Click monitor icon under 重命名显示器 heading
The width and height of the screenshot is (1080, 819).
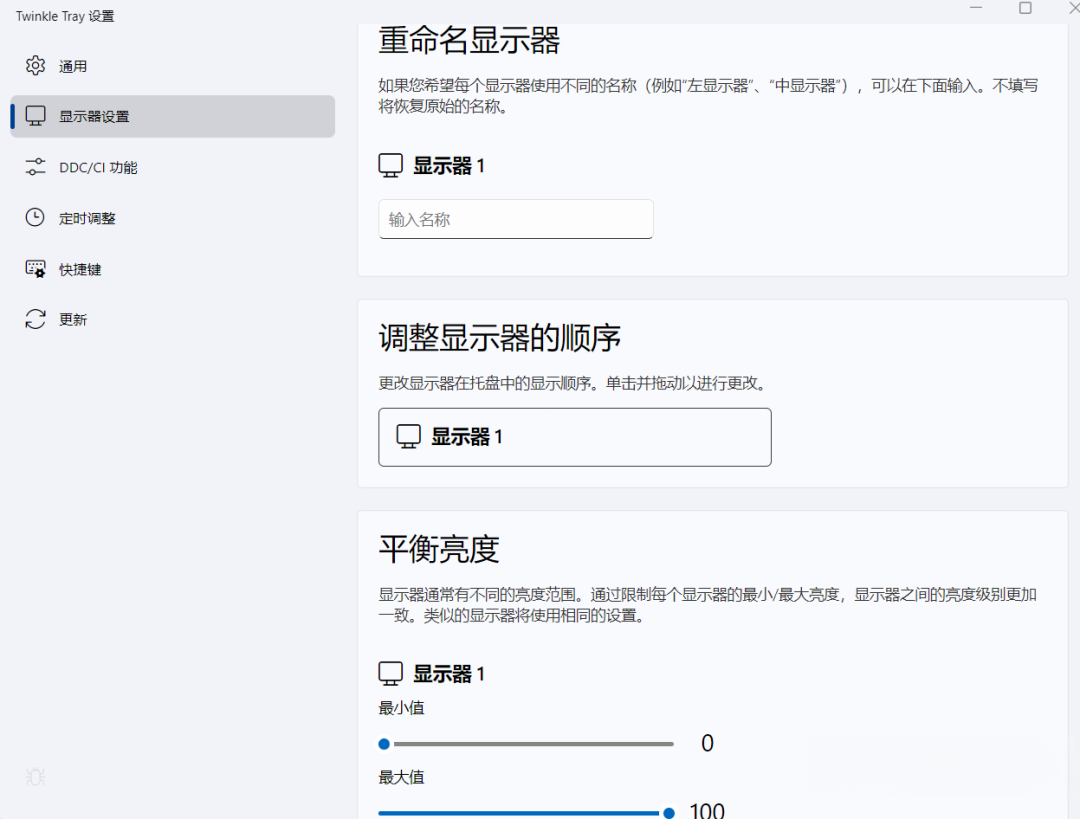click(391, 165)
